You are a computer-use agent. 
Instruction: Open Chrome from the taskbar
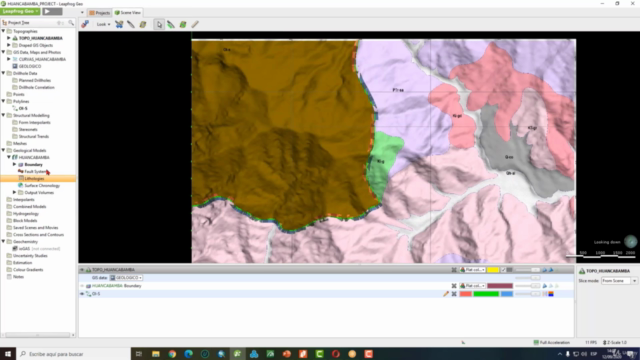(x=172, y=354)
